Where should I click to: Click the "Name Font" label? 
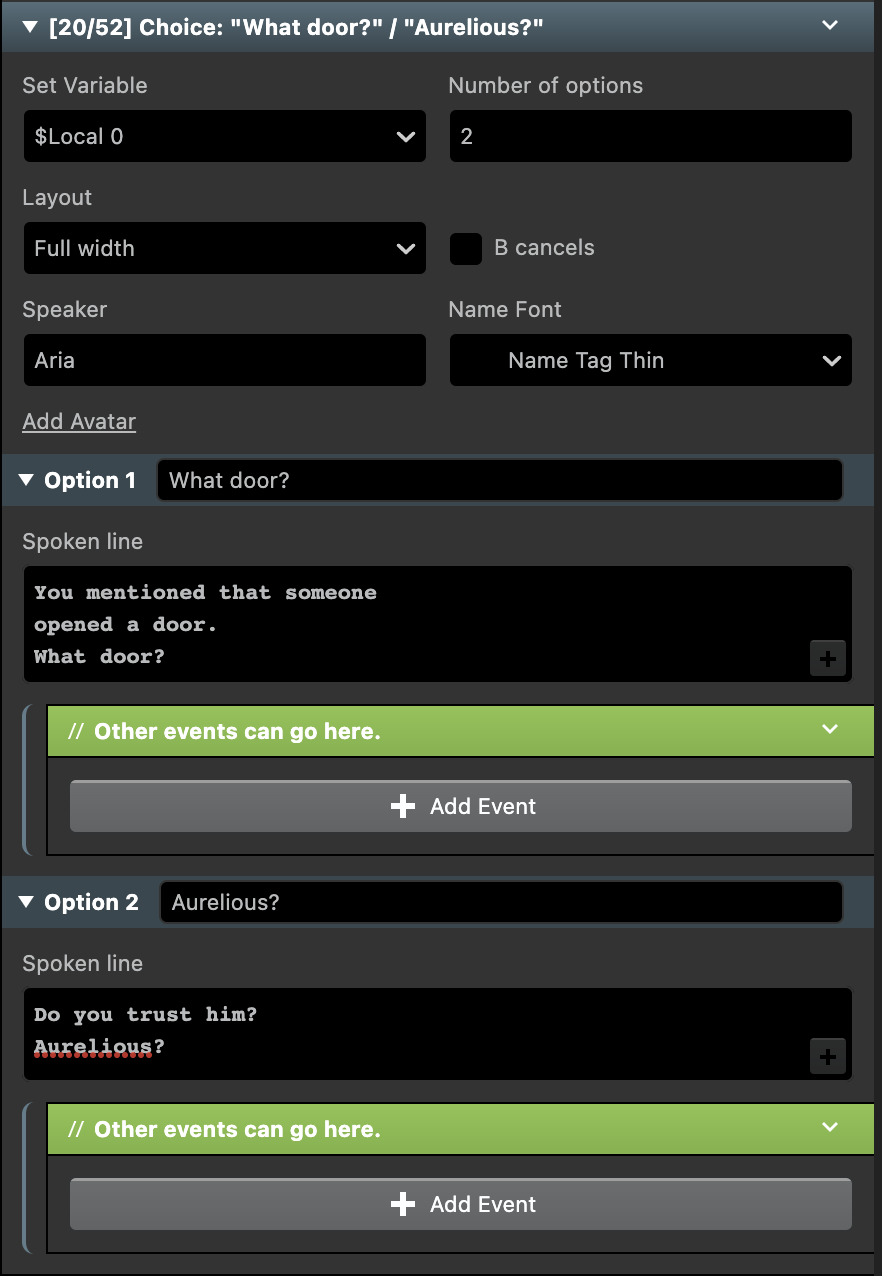(x=505, y=309)
